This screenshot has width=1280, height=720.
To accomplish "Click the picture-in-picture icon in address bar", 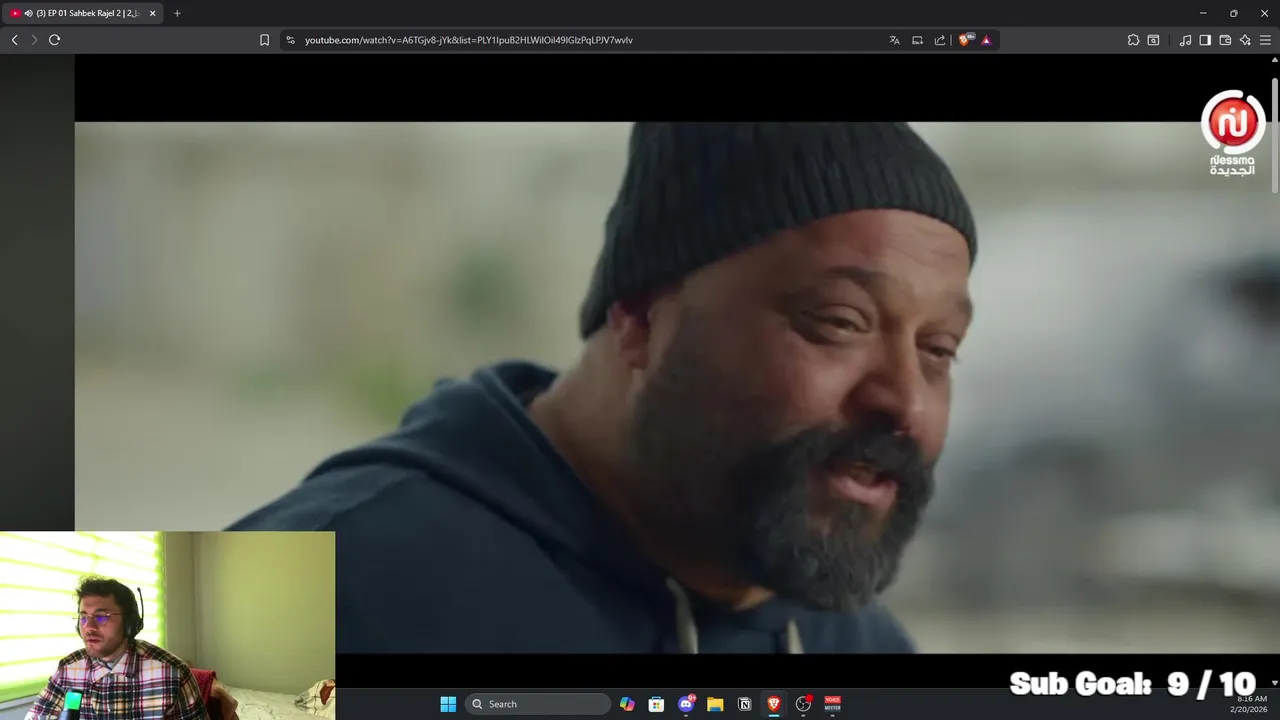I will (x=917, y=40).
